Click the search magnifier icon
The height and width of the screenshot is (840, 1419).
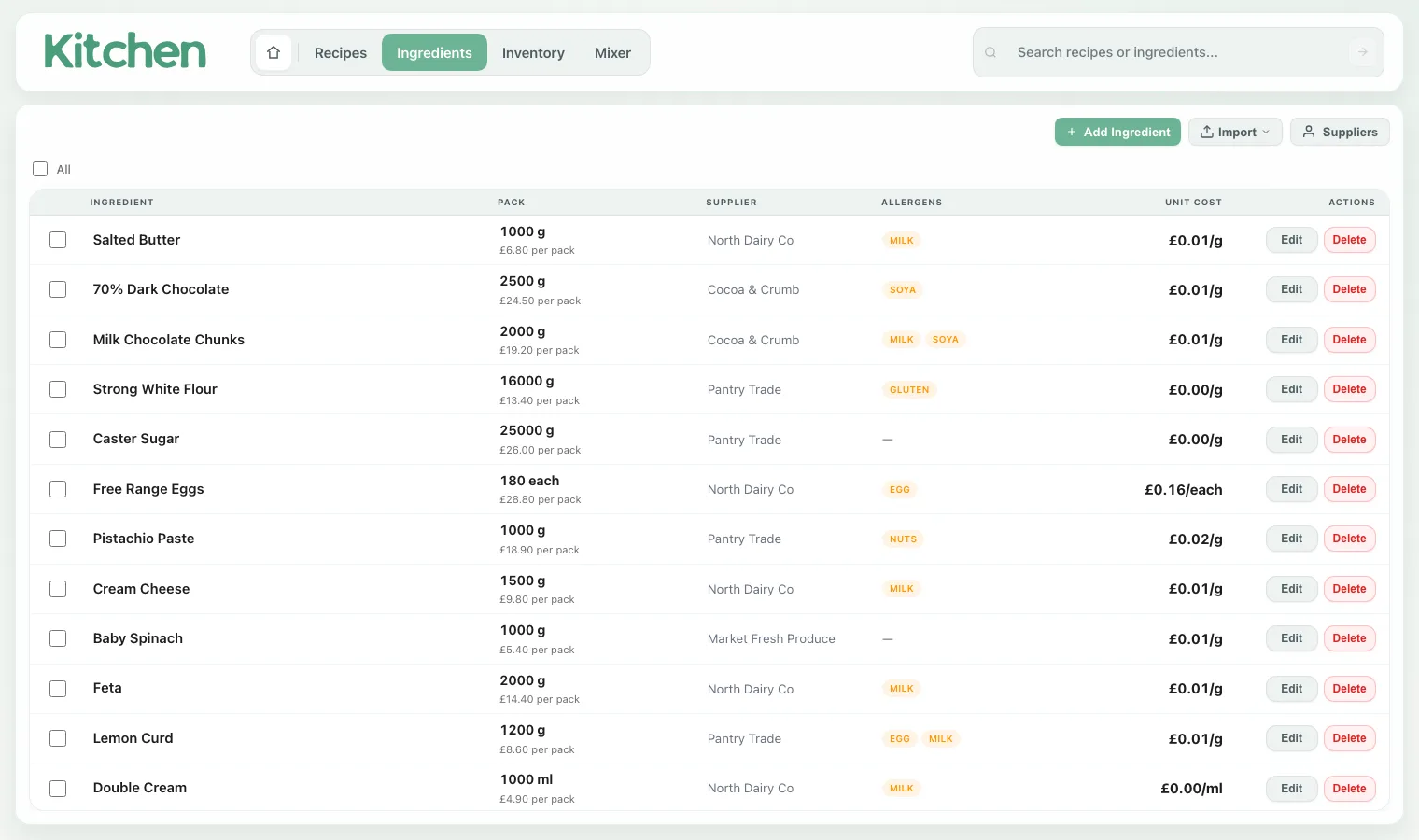[990, 52]
